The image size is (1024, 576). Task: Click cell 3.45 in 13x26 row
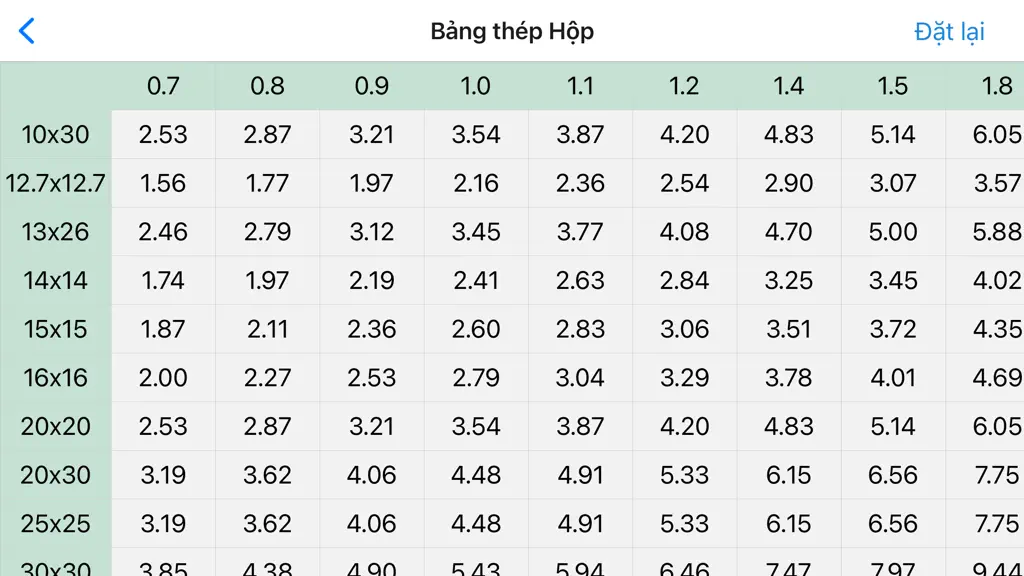[476, 232]
